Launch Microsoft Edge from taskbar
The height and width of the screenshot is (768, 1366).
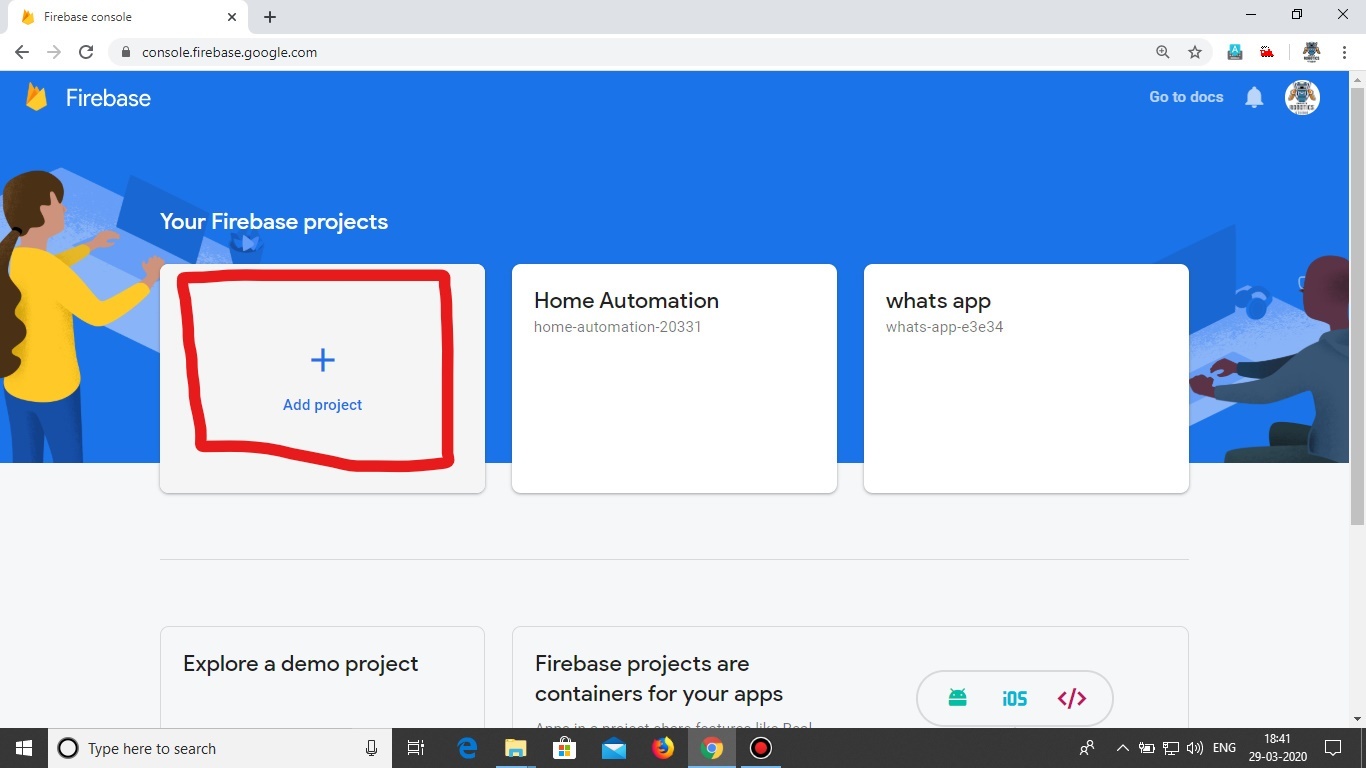pos(467,748)
